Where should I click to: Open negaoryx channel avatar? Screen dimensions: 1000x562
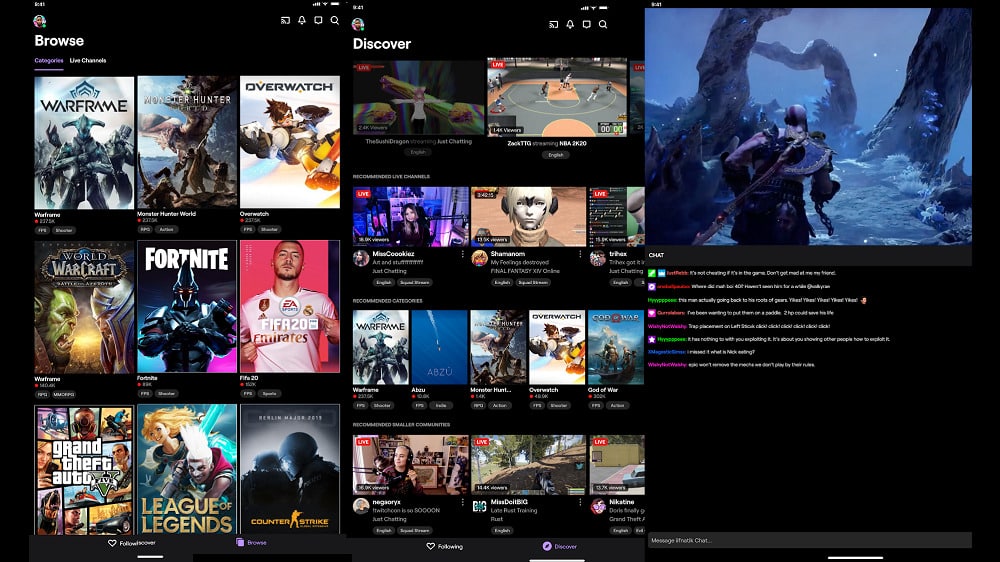[x=361, y=506]
